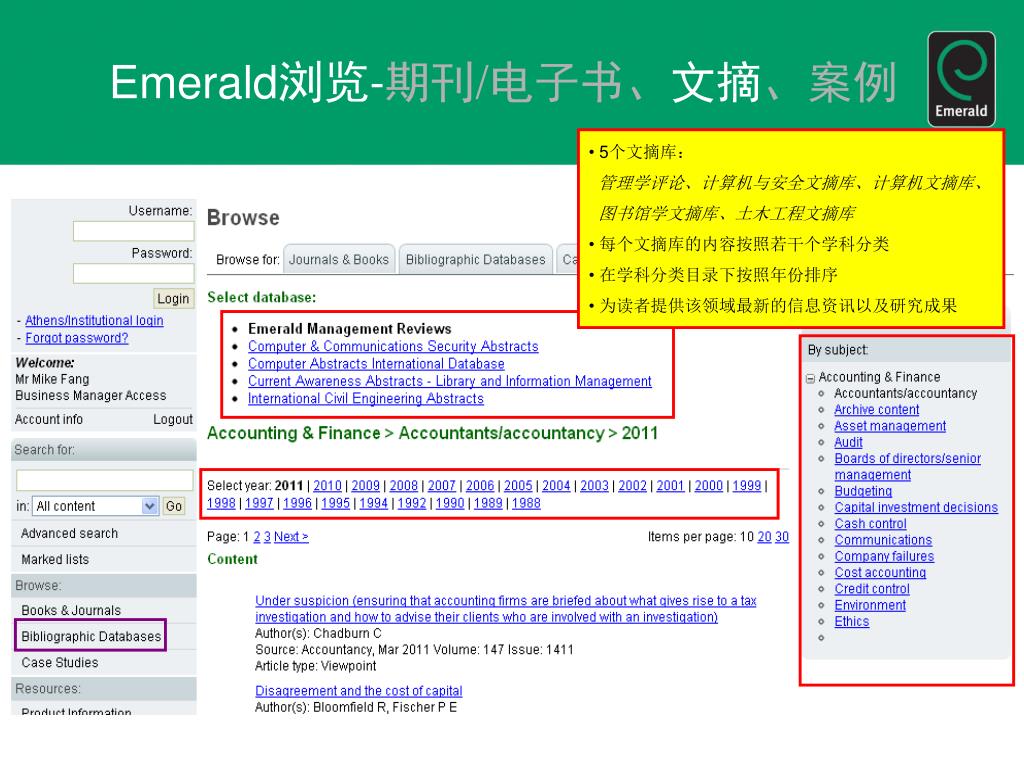
Task: Select year 2007
Action: pyautogui.click(x=441, y=486)
